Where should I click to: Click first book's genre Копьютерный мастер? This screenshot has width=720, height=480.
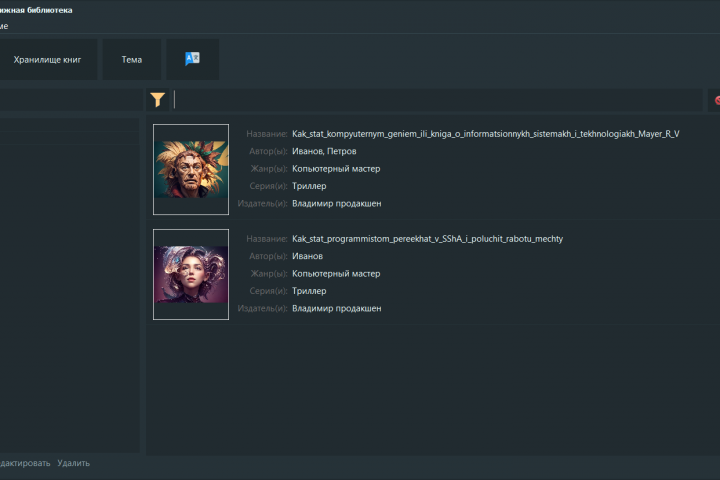336,169
